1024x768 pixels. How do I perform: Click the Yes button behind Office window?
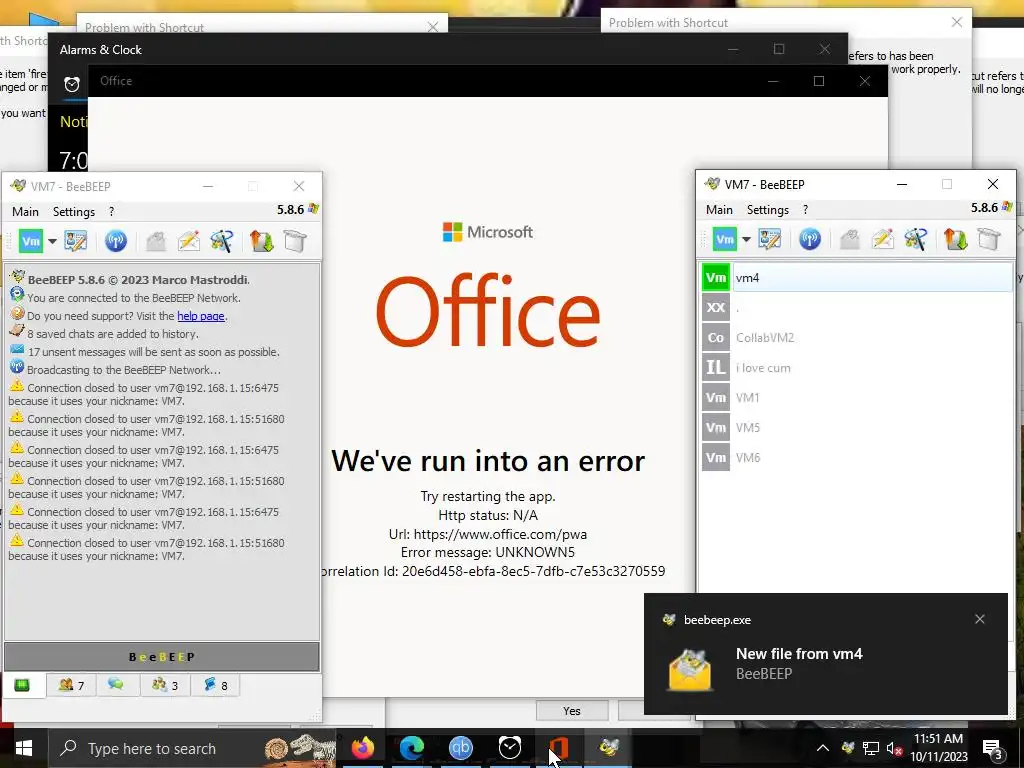[x=572, y=711]
